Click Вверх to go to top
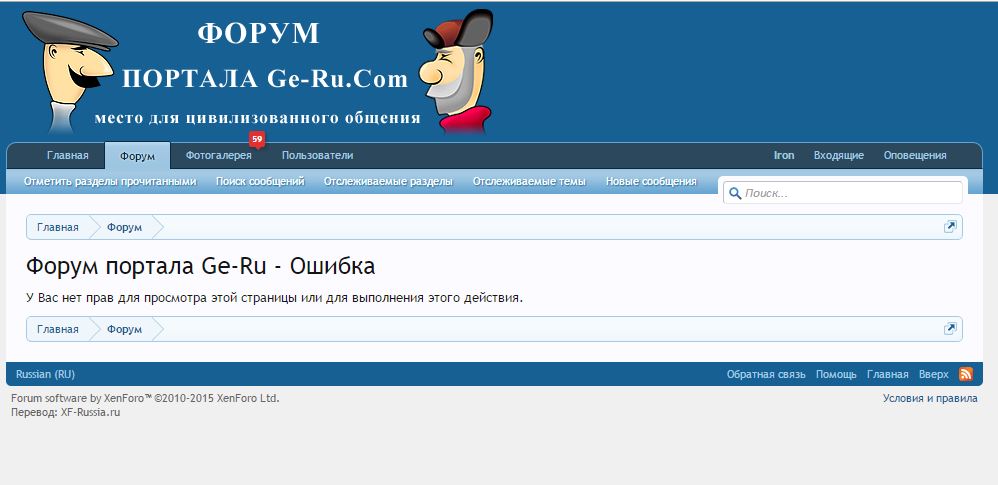The image size is (998, 485). tap(933, 374)
